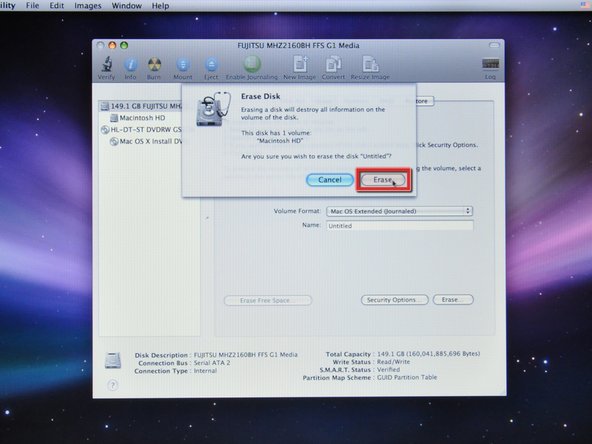592x444 pixels.
Task: Click the orange minimize window button
Action: pyautogui.click(x=112, y=45)
